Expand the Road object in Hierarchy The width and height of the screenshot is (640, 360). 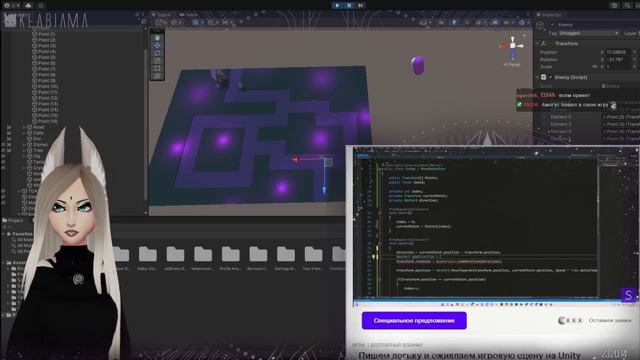[x=24, y=127]
